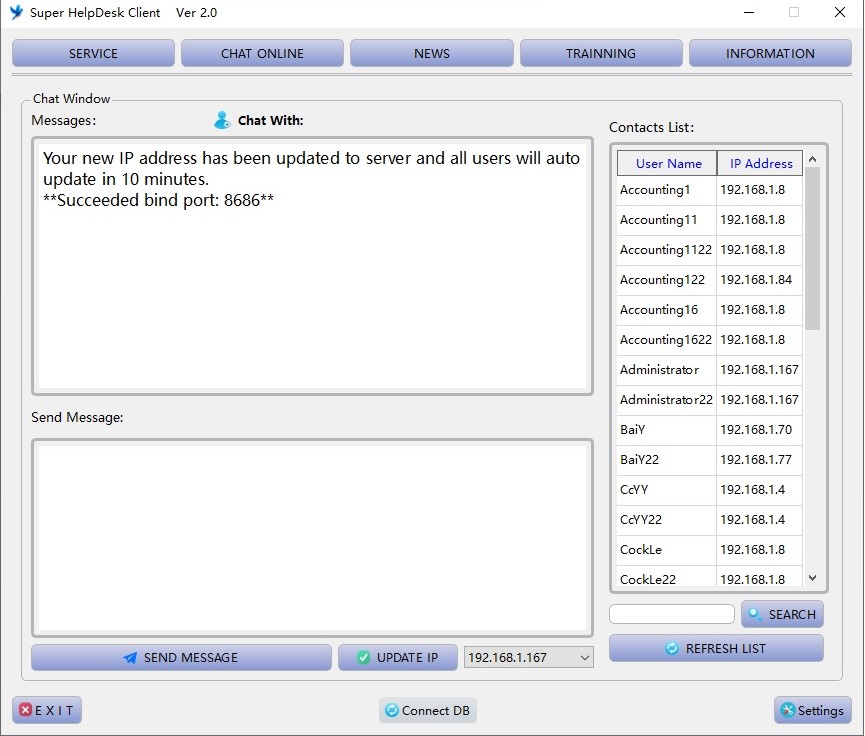Focus the contact search text field
The image size is (865, 736).
pos(671,614)
